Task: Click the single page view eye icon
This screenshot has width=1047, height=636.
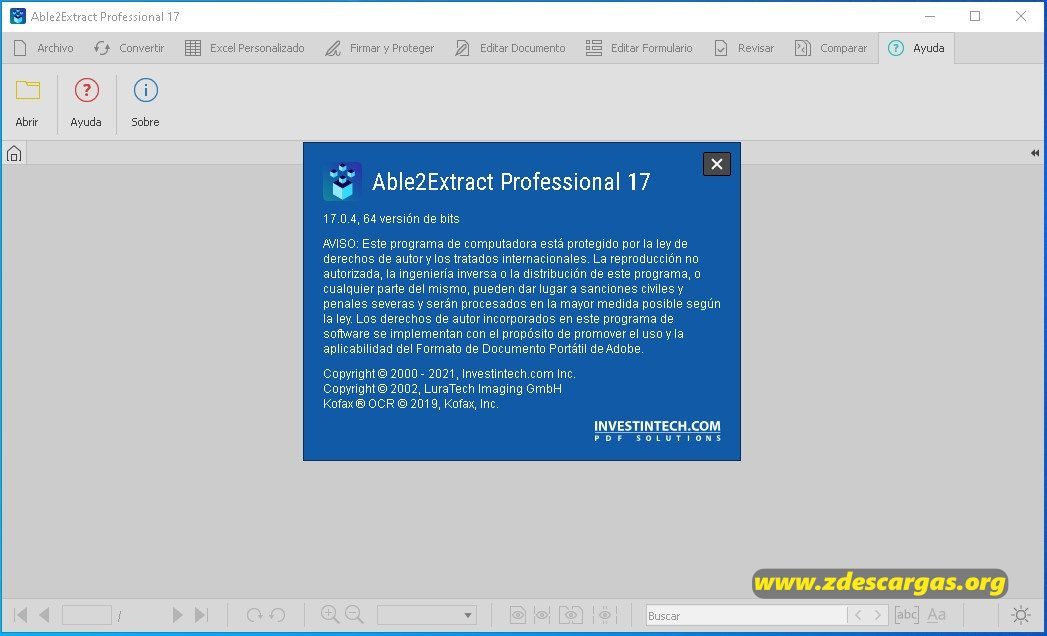Action: 517,615
